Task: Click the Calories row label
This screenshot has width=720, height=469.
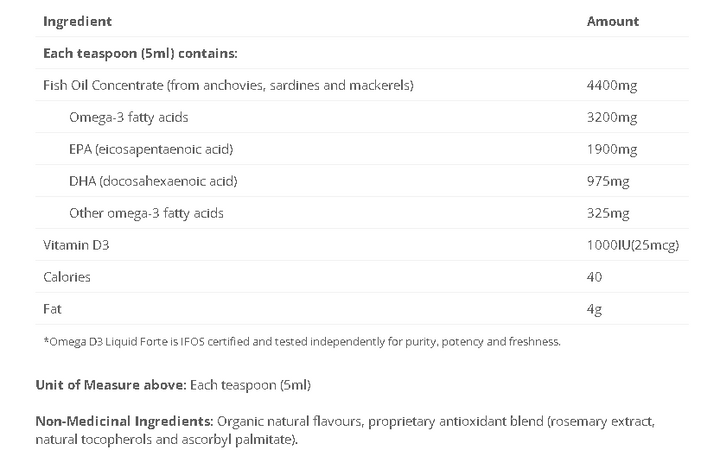Action: pyautogui.click(x=67, y=277)
